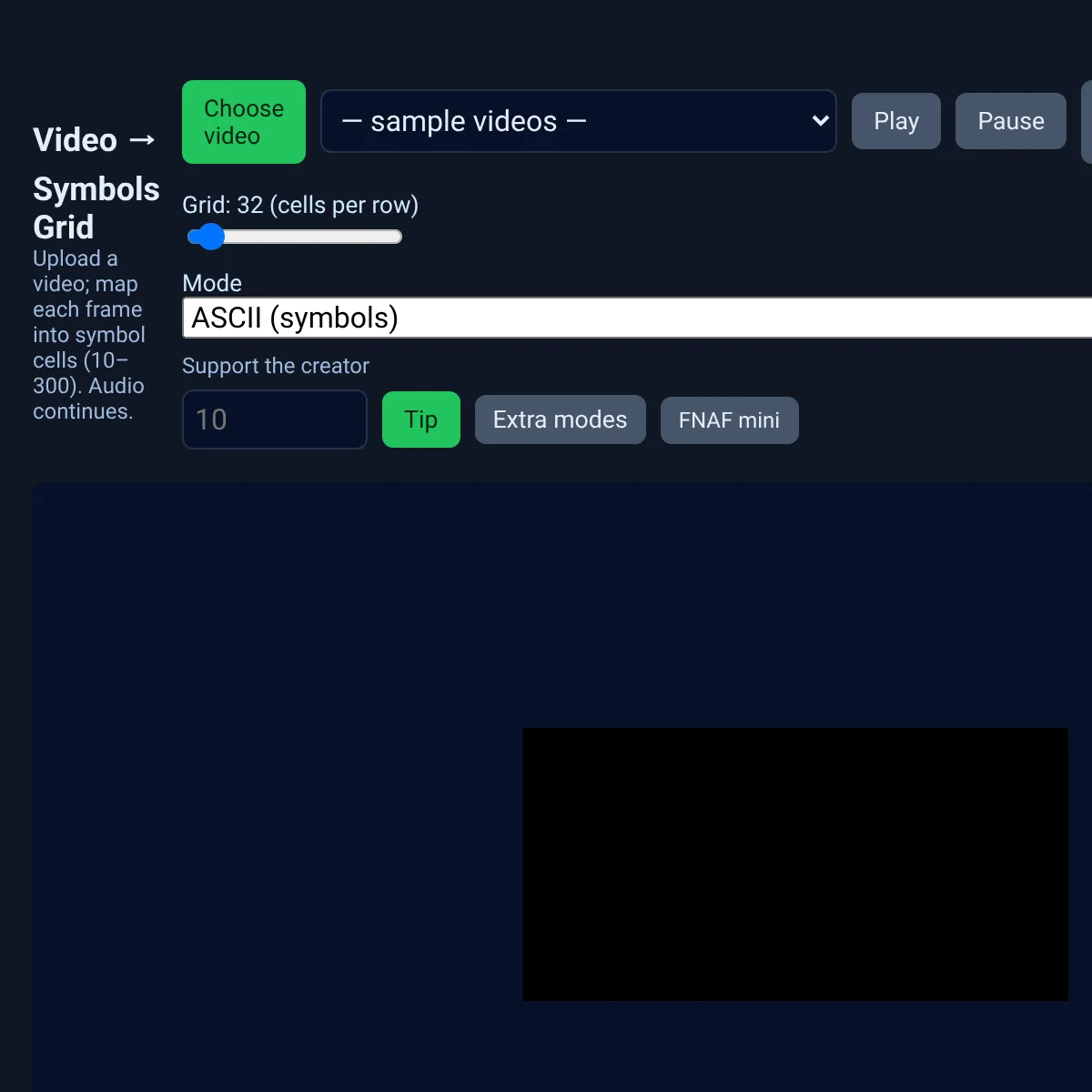Viewport: 1092px width, 1092px height.
Task: Open the sample videos dropdown
Action: (579, 121)
